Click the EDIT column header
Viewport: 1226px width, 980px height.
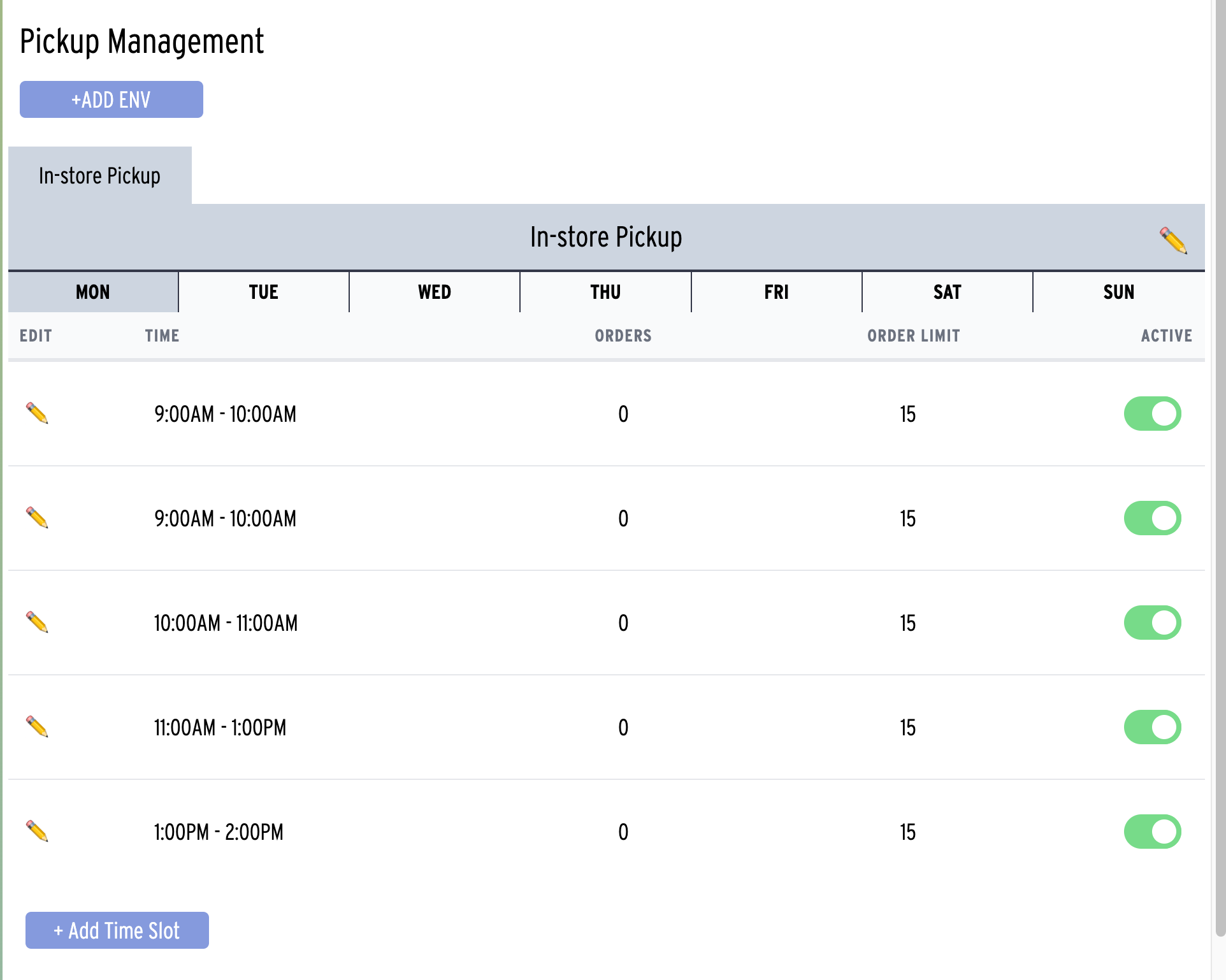pyautogui.click(x=36, y=336)
